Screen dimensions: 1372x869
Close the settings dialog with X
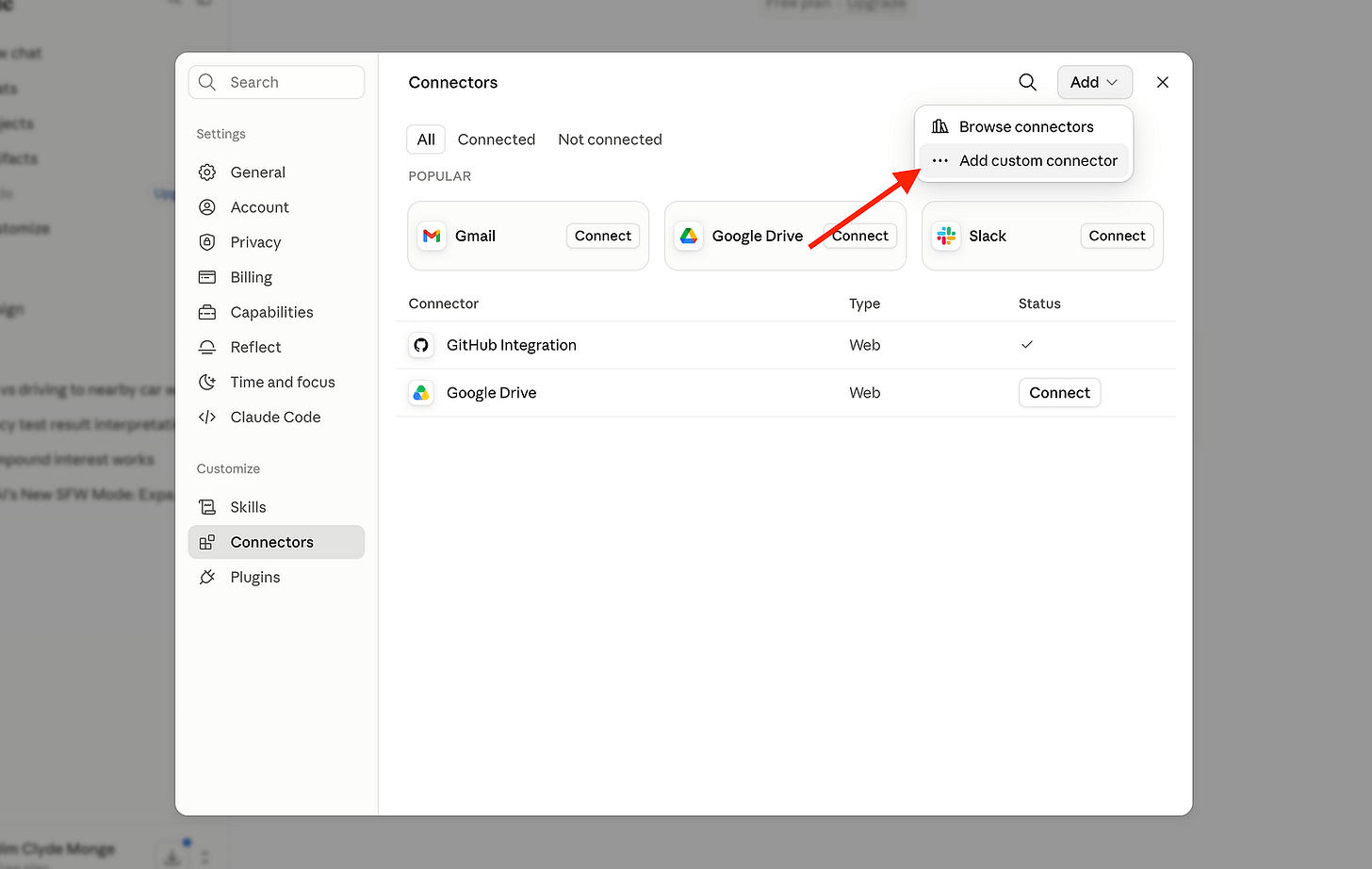click(1163, 82)
